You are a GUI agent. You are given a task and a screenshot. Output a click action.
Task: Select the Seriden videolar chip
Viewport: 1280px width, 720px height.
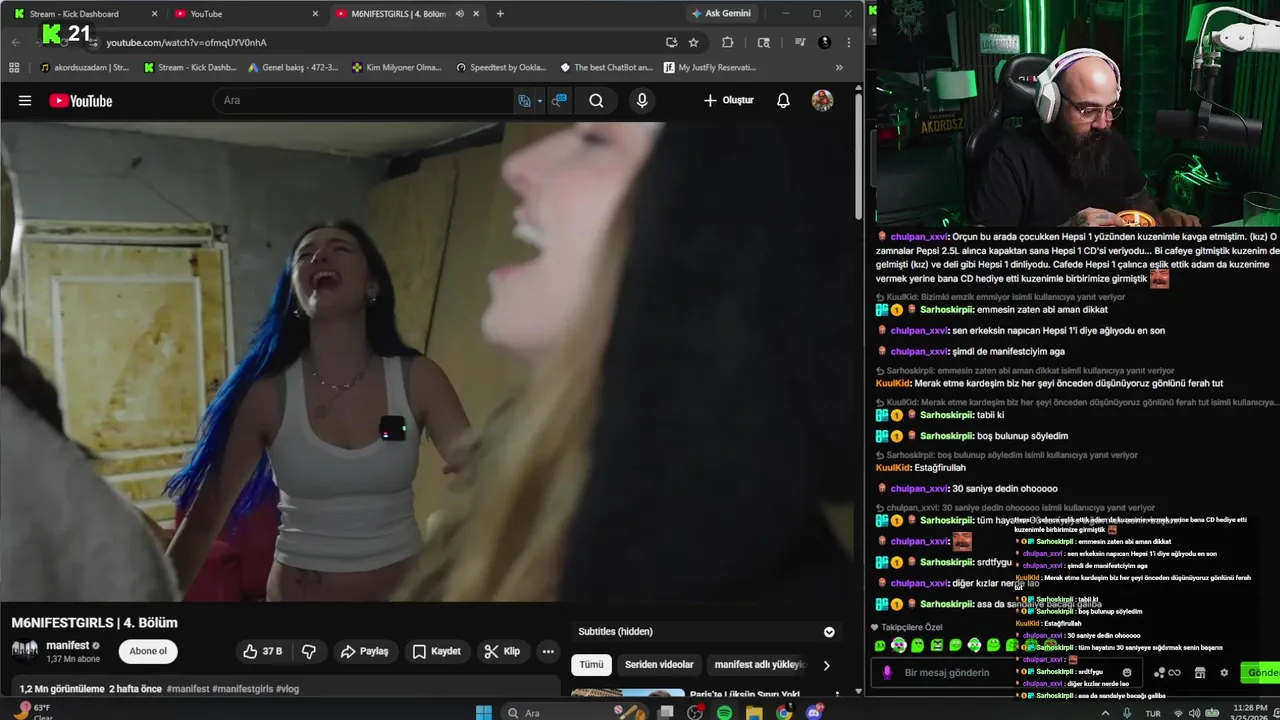[x=659, y=664]
